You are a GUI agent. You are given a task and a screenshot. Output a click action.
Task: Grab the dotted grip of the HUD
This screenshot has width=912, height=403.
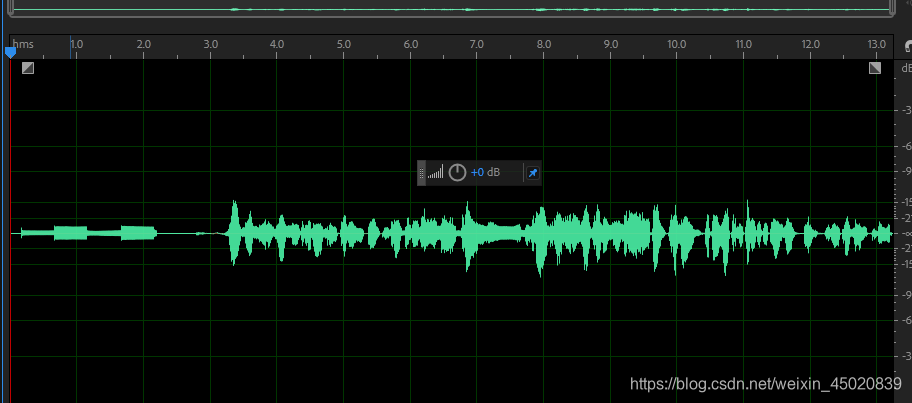pyautogui.click(x=422, y=173)
